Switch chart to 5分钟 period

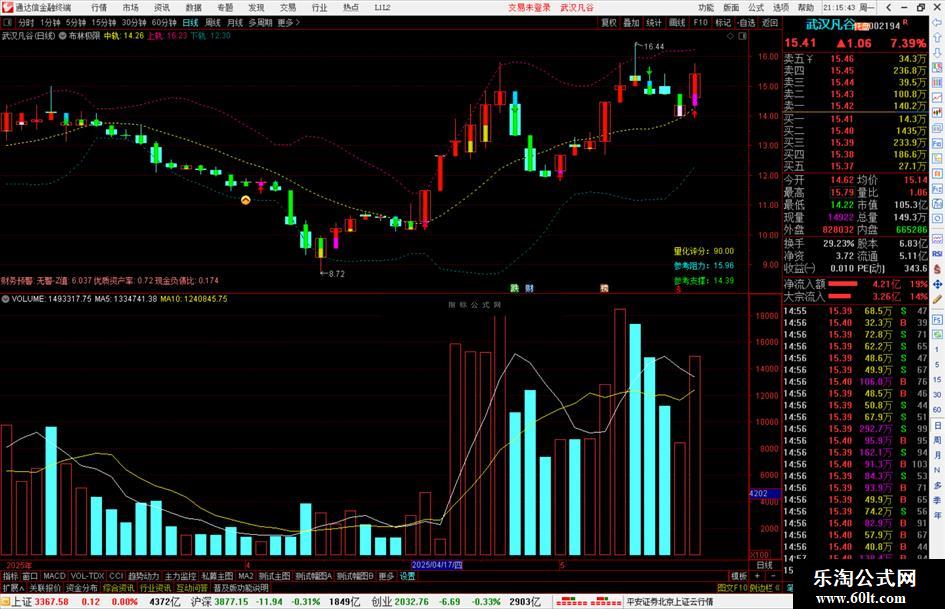click(x=76, y=22)
